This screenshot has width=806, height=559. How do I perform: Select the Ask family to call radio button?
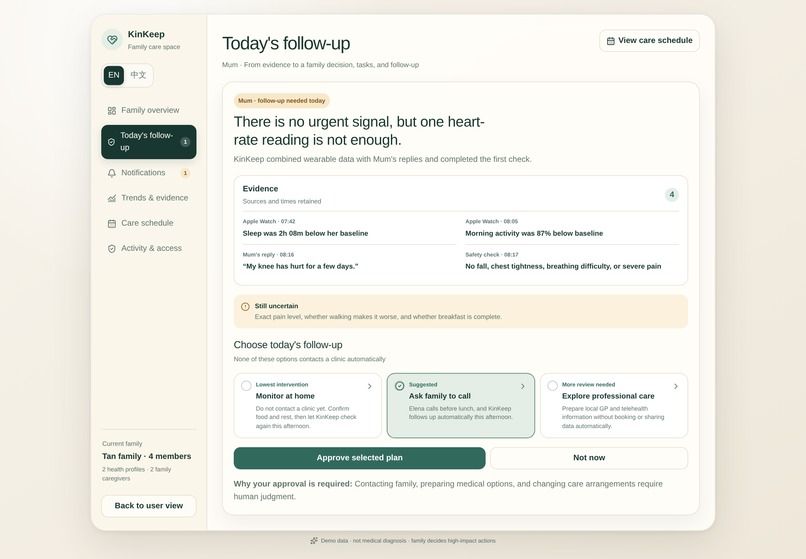[x=399, y=386]
